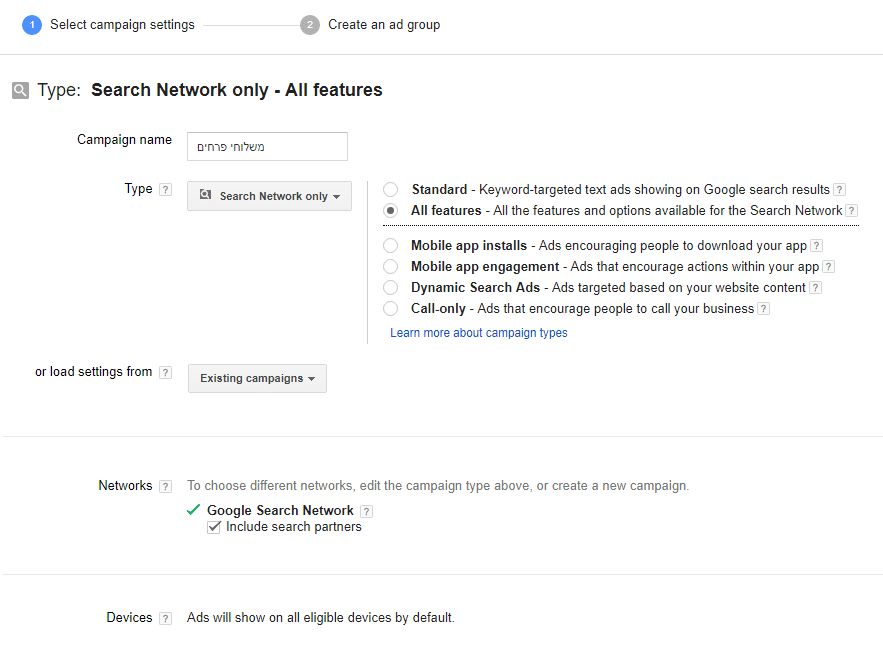883x665 pixels.
Task: Go to step 1 Select campaign settings
Action: tap(108, 25)
